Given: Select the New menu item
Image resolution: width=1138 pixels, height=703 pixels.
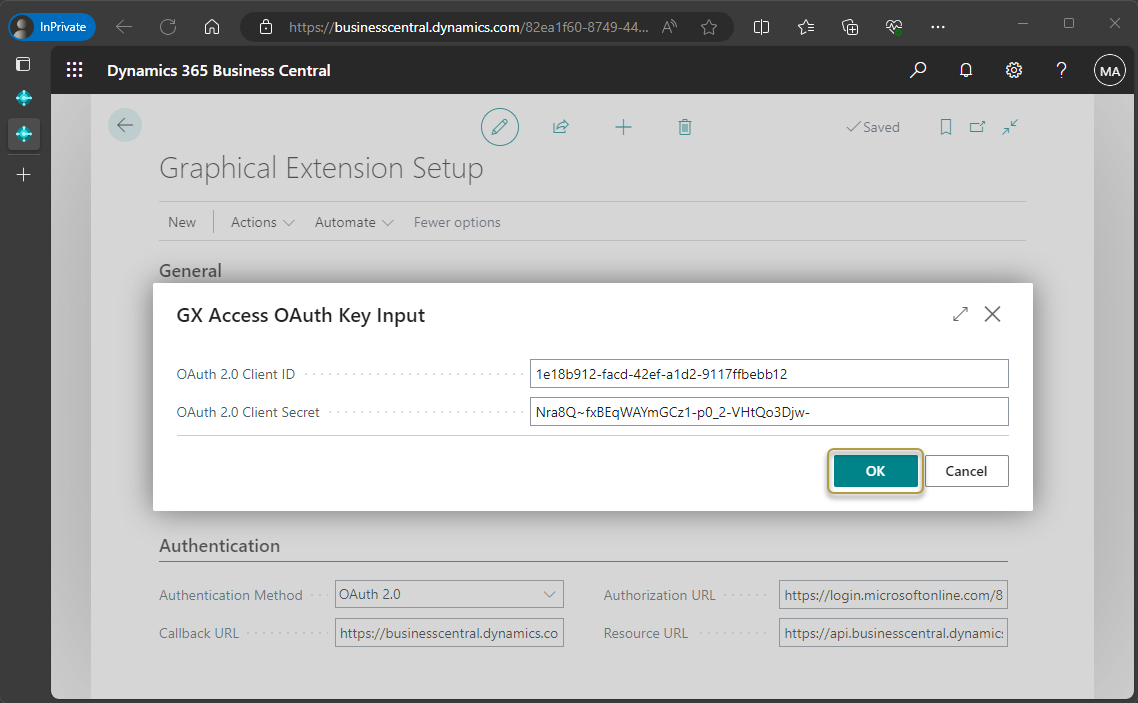Looking at the screenshot, I should (x=182, y=221).
